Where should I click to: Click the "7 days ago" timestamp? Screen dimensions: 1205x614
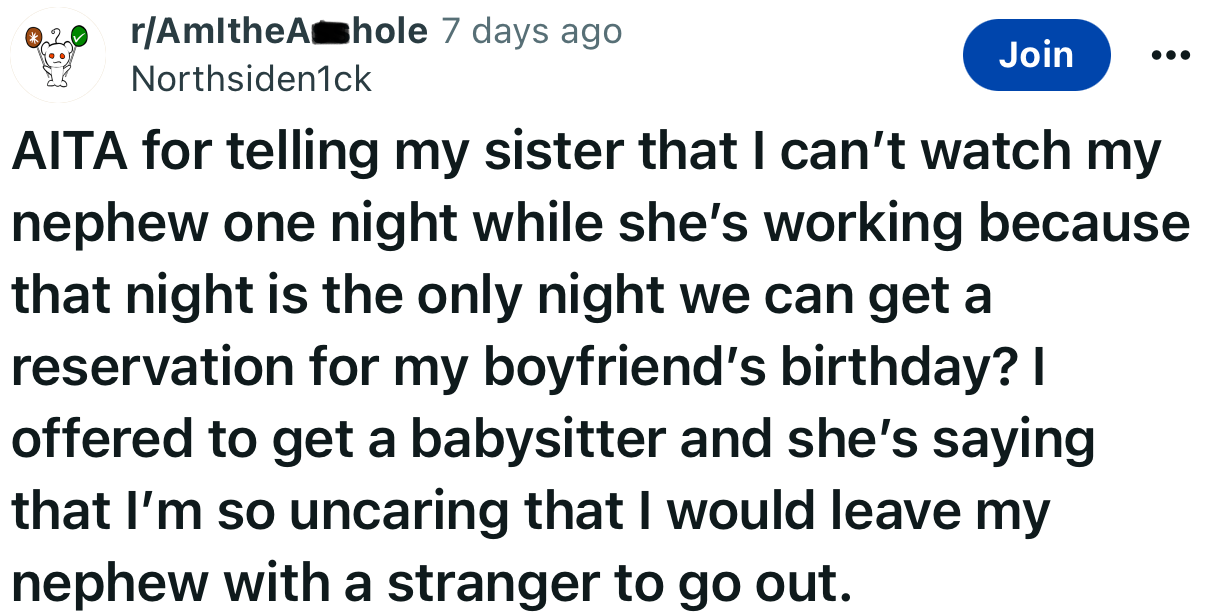tap(531, 31)
